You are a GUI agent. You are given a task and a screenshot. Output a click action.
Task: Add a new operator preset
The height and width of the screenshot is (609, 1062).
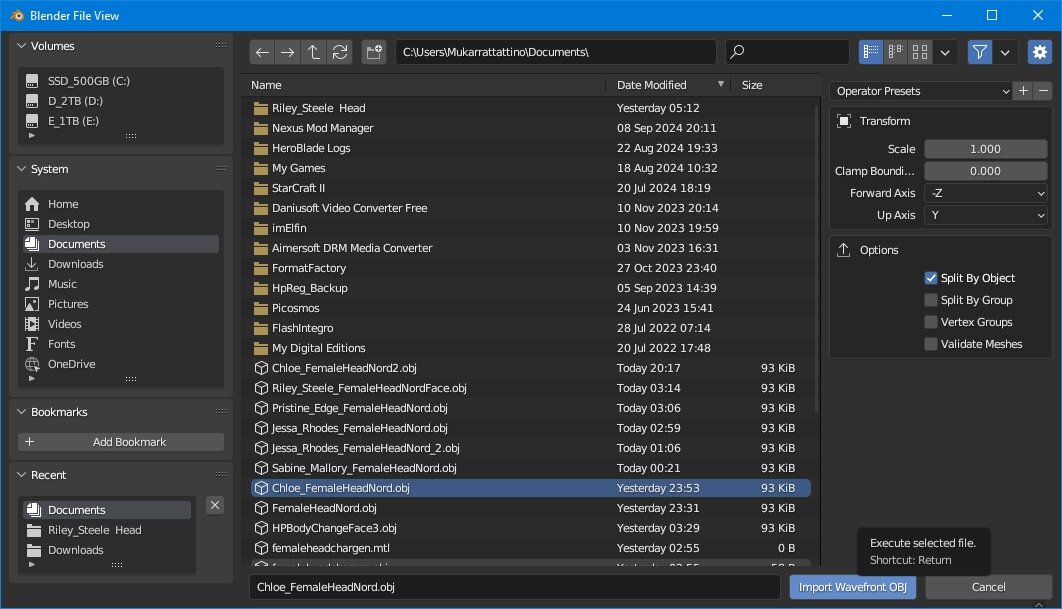coord(1023,91)
